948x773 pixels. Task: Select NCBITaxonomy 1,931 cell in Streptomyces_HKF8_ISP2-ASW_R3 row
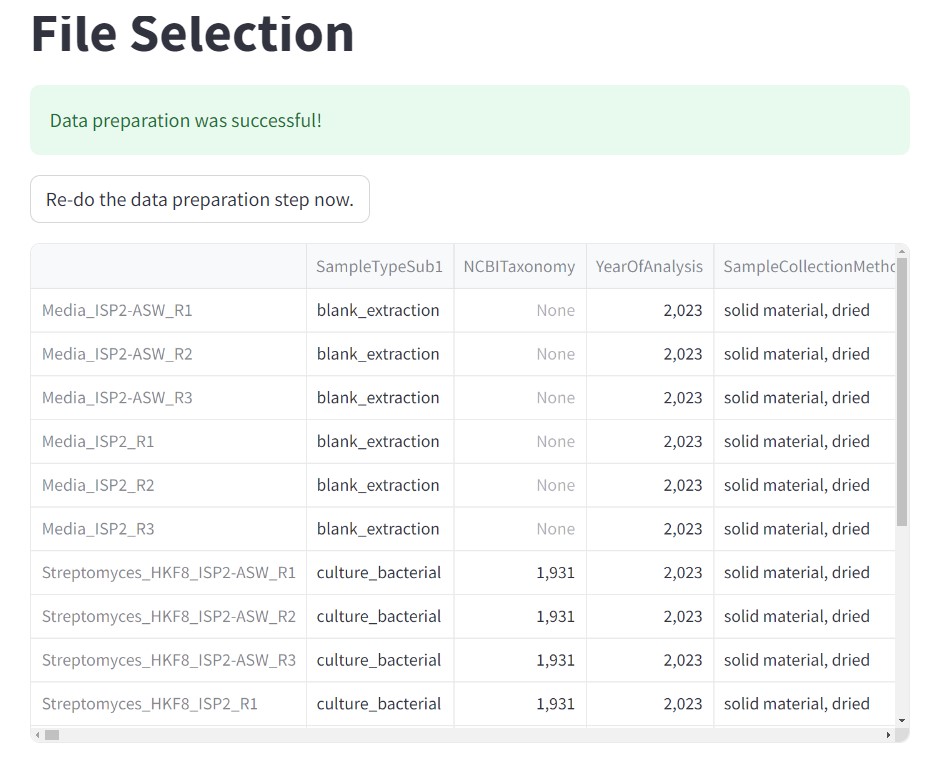tap(554, 660)
